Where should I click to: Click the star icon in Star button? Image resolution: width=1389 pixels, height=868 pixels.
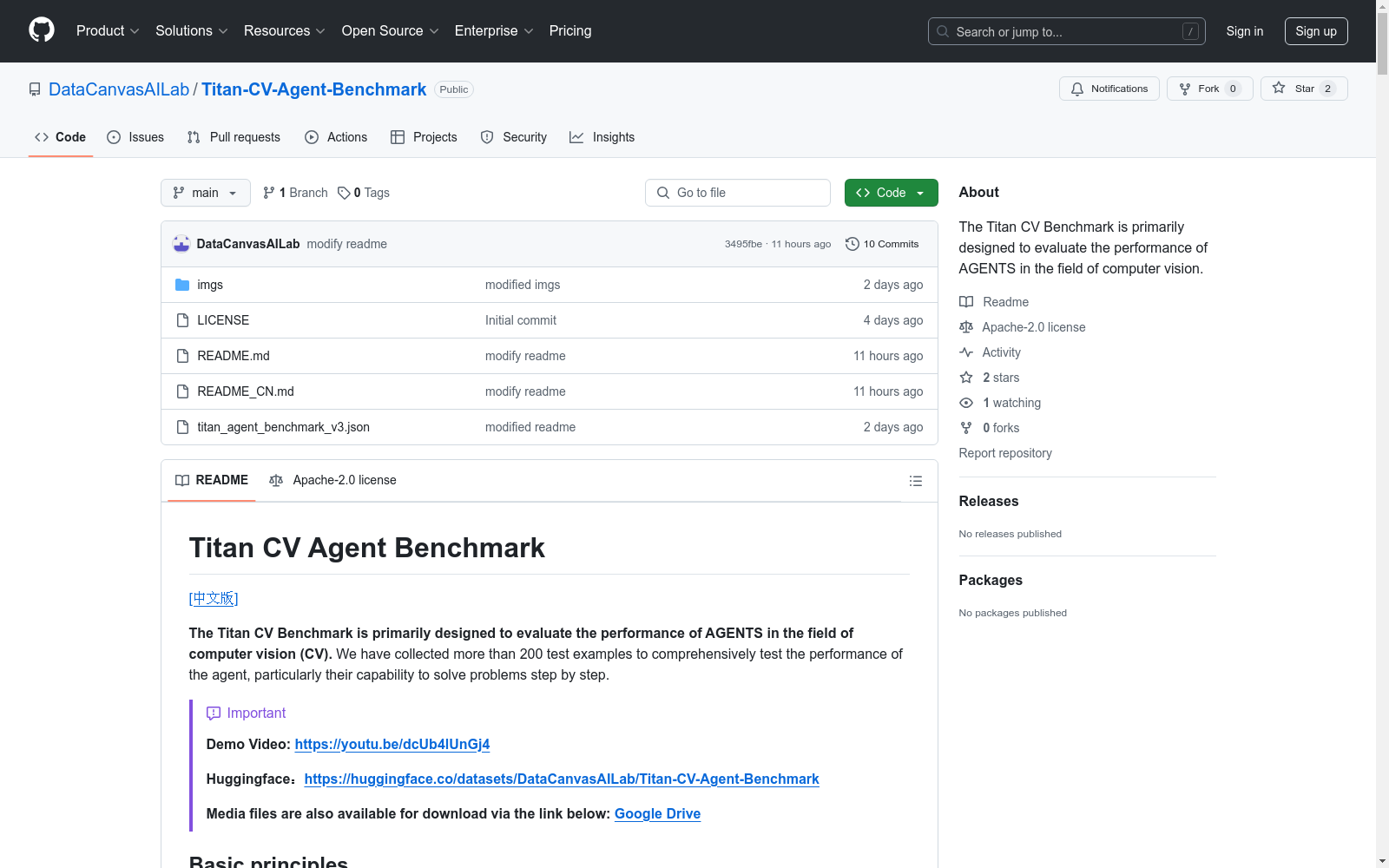[x=1279, y=88]
